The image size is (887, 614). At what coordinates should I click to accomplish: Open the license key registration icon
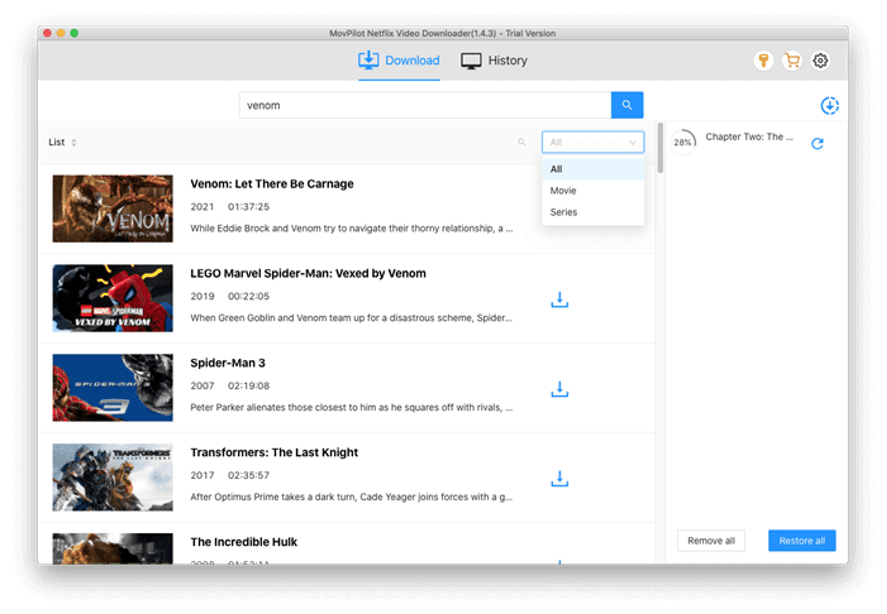tap(763, 60)
